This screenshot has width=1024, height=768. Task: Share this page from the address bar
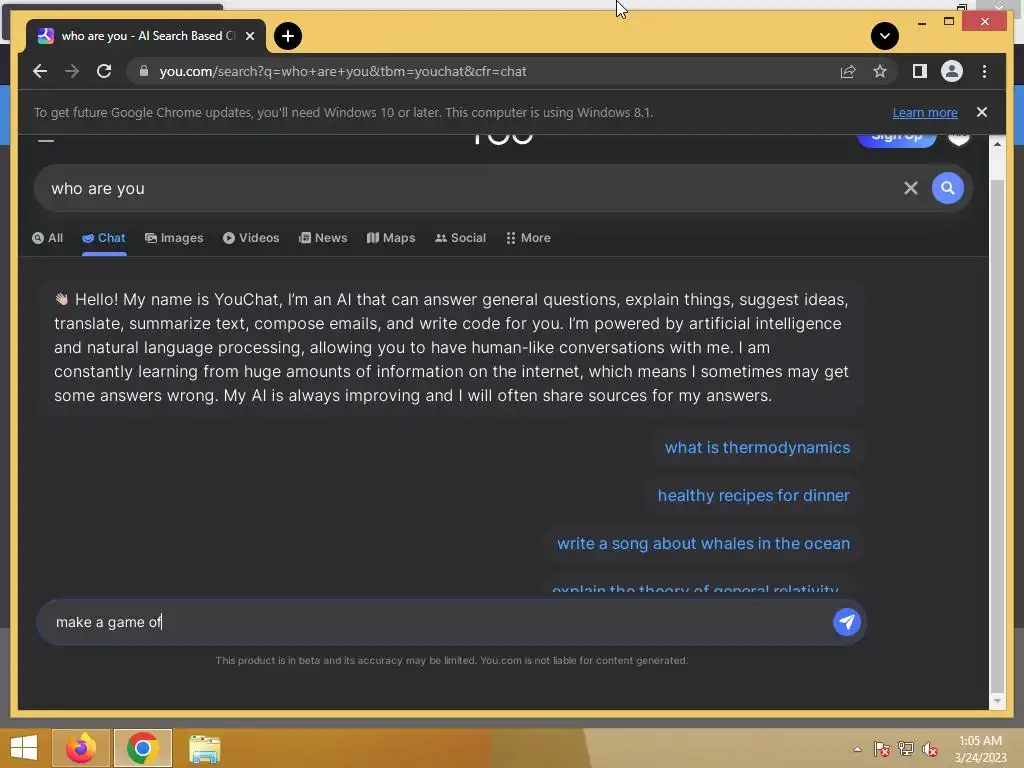click(848, 71)
